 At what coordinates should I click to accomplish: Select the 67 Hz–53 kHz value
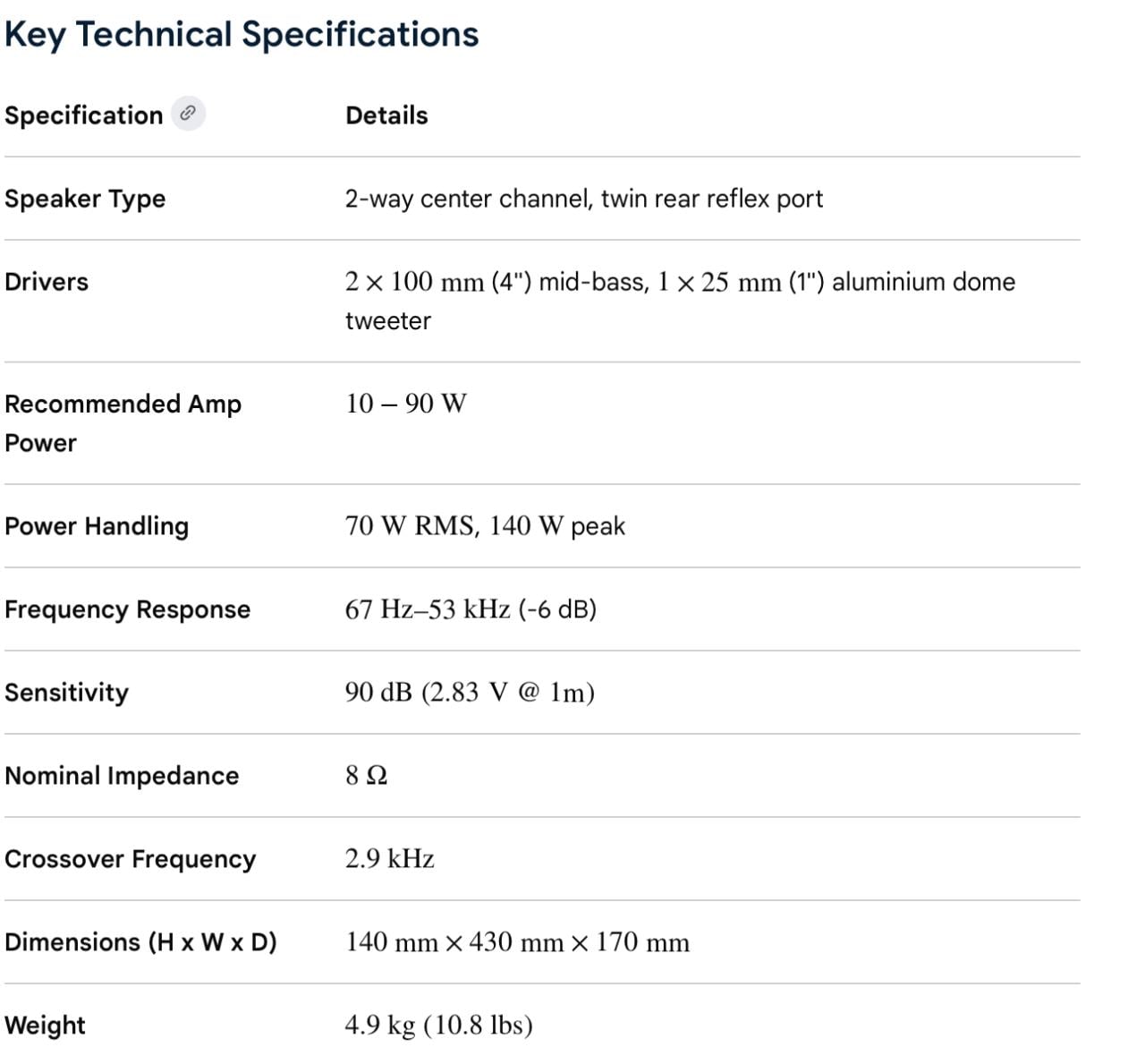471,609
